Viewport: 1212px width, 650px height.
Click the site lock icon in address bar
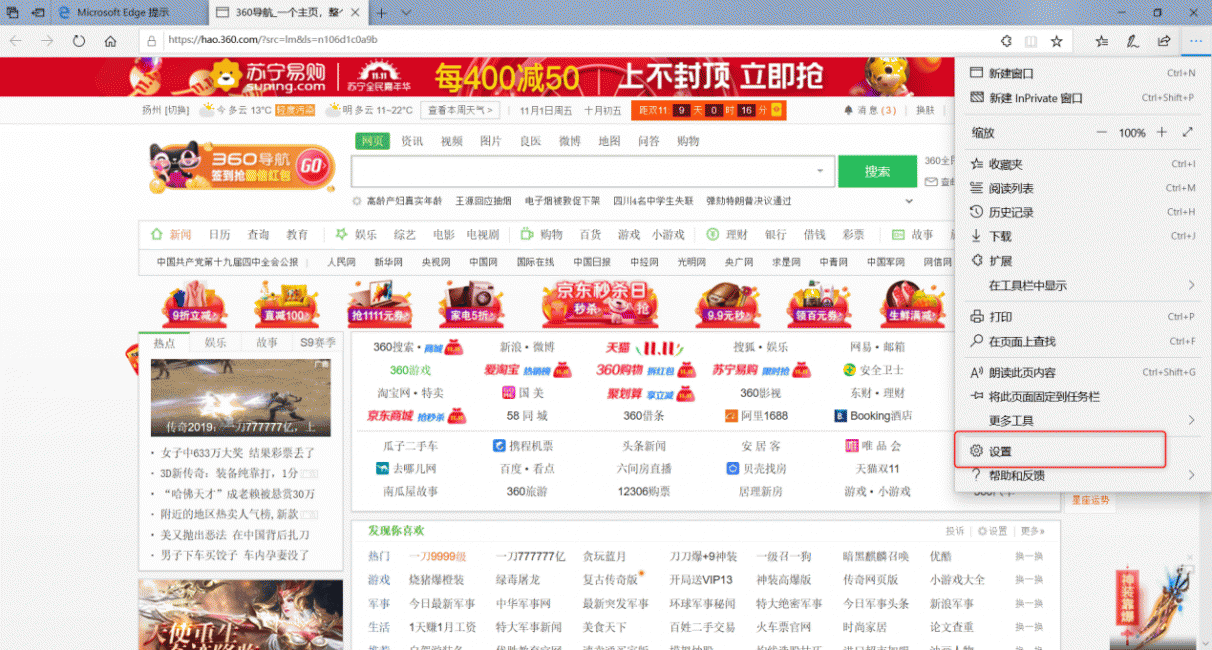pyautogui.click(x=151, y=41)
